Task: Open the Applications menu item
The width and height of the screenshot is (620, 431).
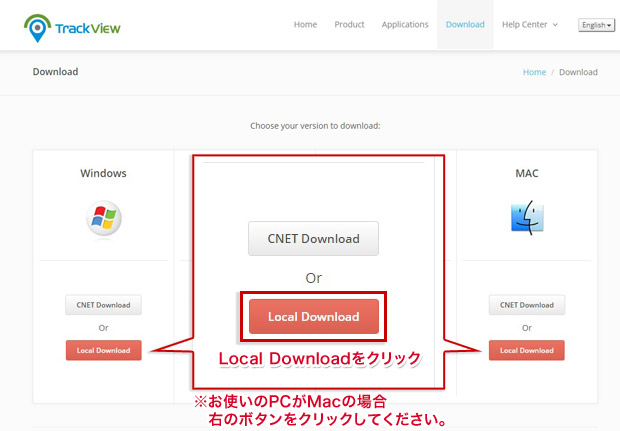Action: pos(405,25)
